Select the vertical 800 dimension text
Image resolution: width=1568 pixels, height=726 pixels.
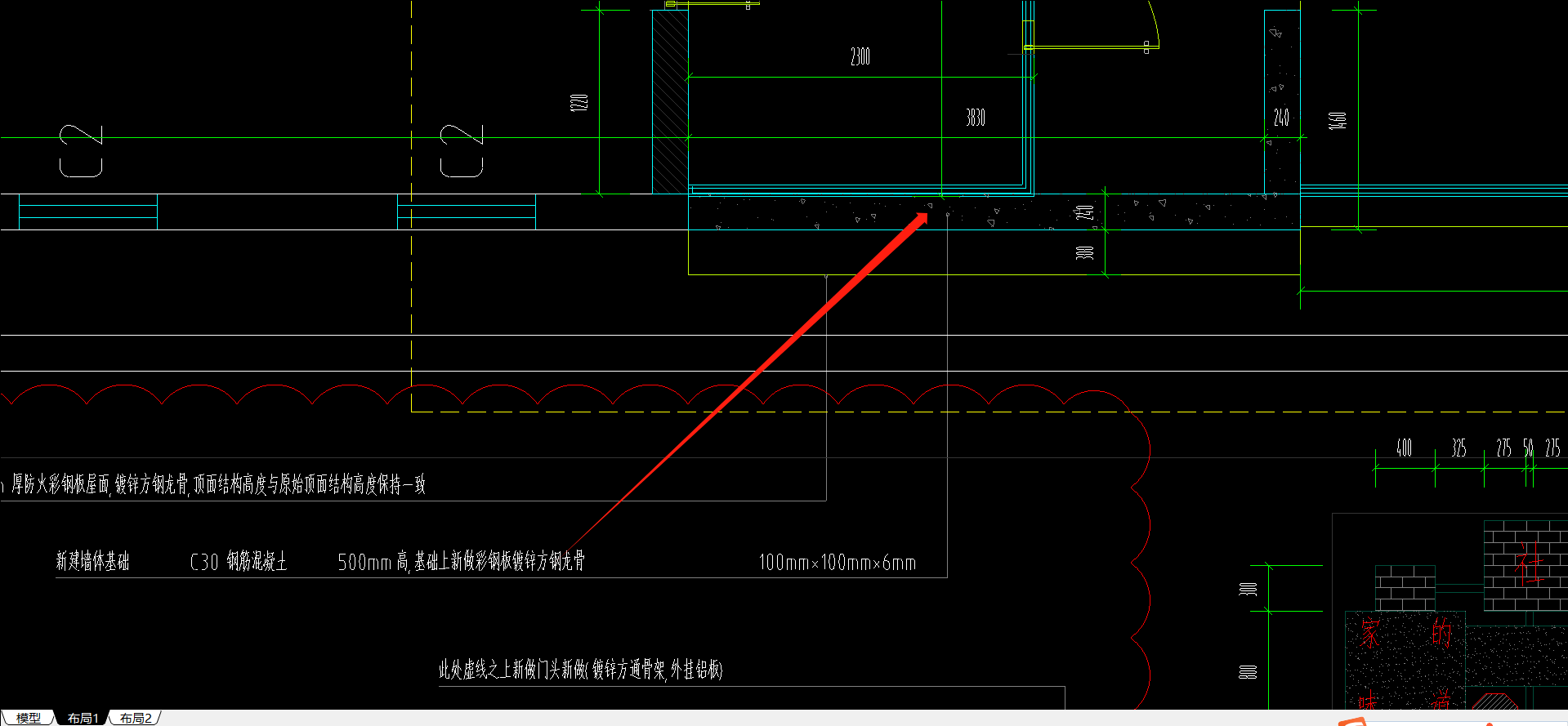(1248, 671)
